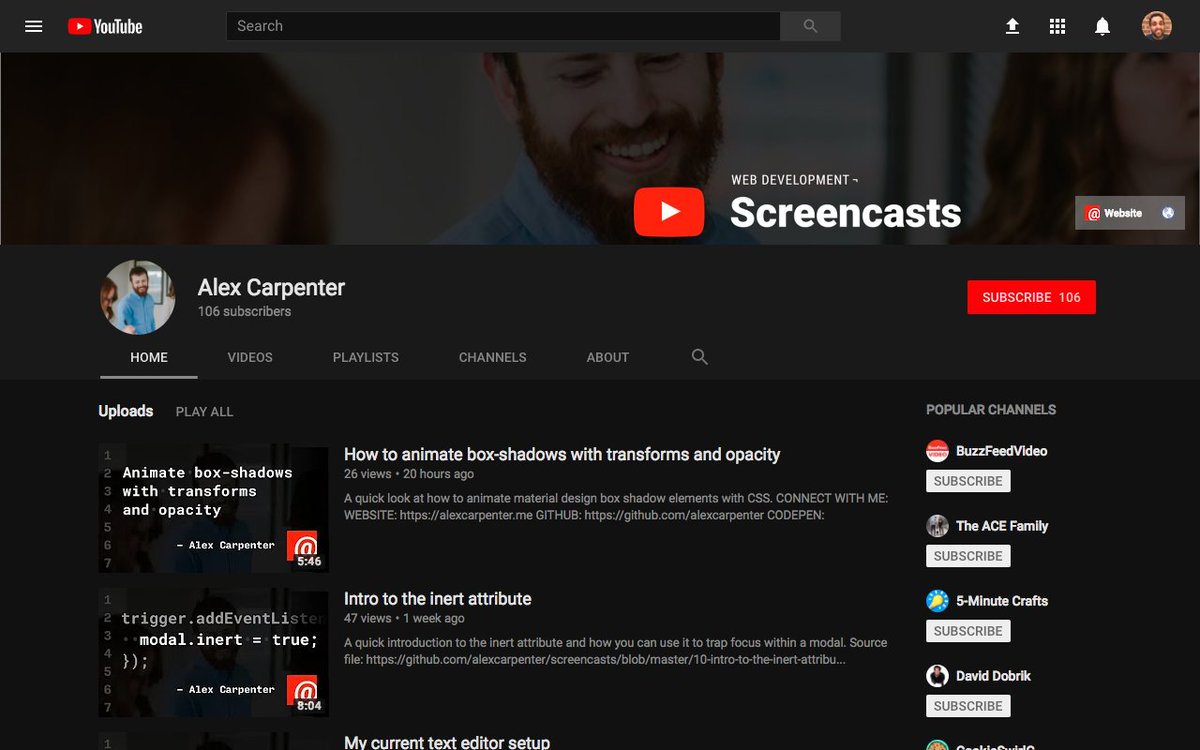1200x750 pixels.
Task: Open 'My current text editor setup' title
Action: click(x=447, y=742)
